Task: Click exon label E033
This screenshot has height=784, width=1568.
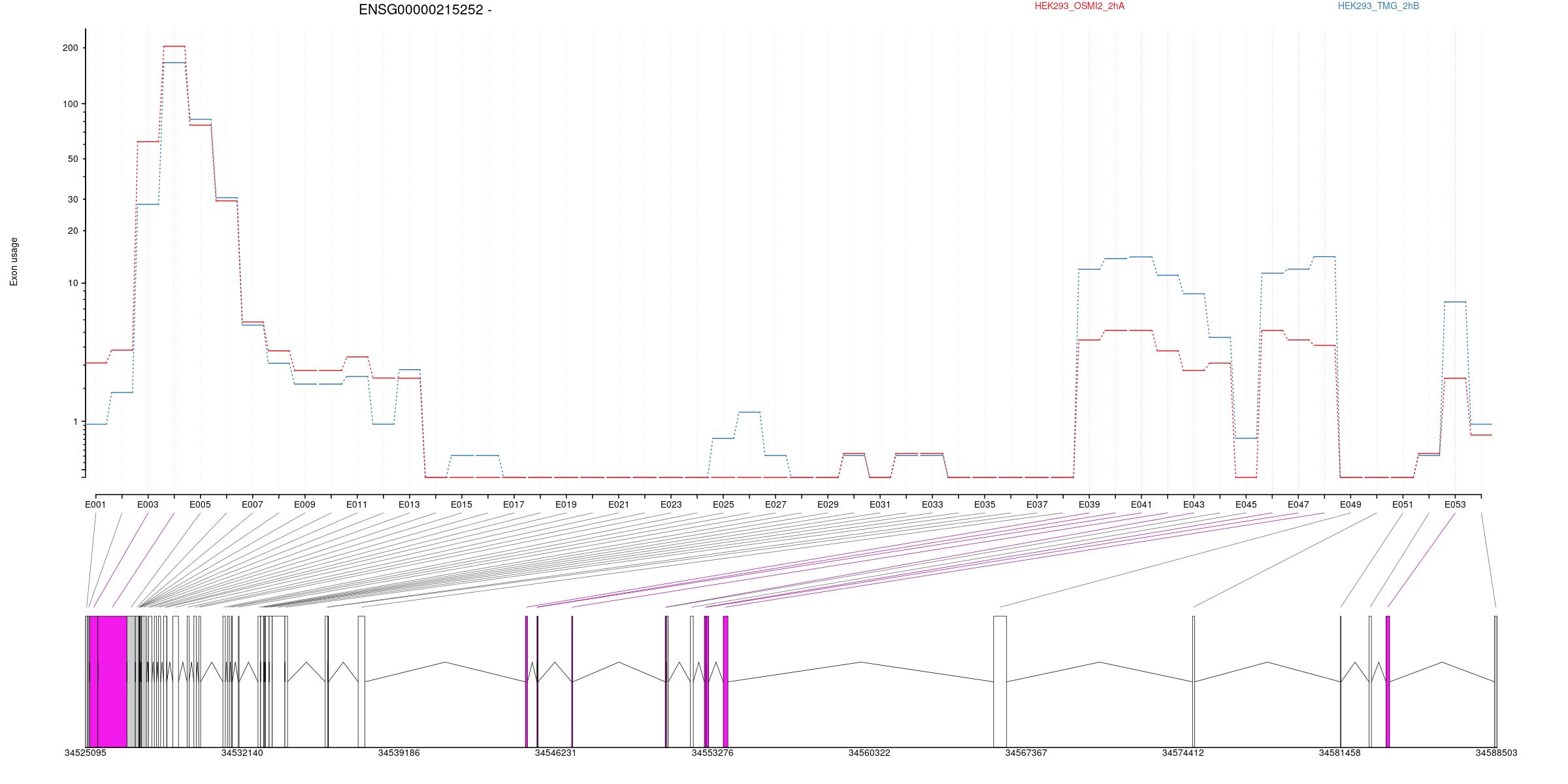Action: tap(932, 504)
